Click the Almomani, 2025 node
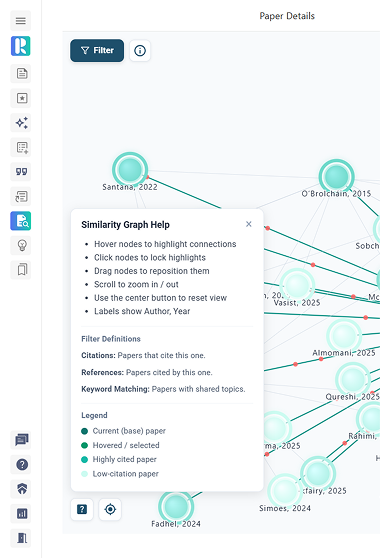380x558 pixels. (x=343, y=336)
